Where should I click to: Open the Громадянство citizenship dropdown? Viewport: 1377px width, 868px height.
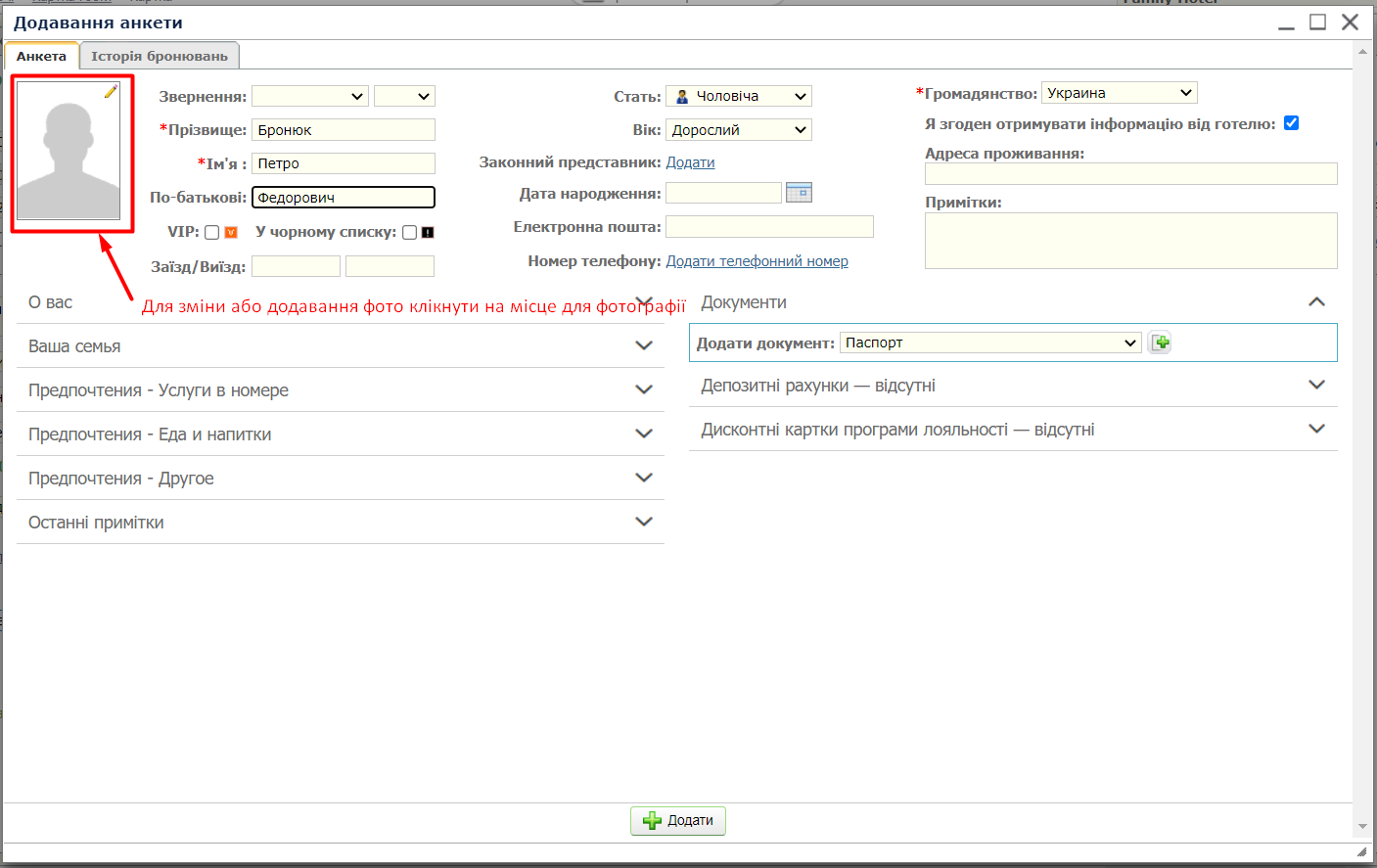pos(1119,93)
